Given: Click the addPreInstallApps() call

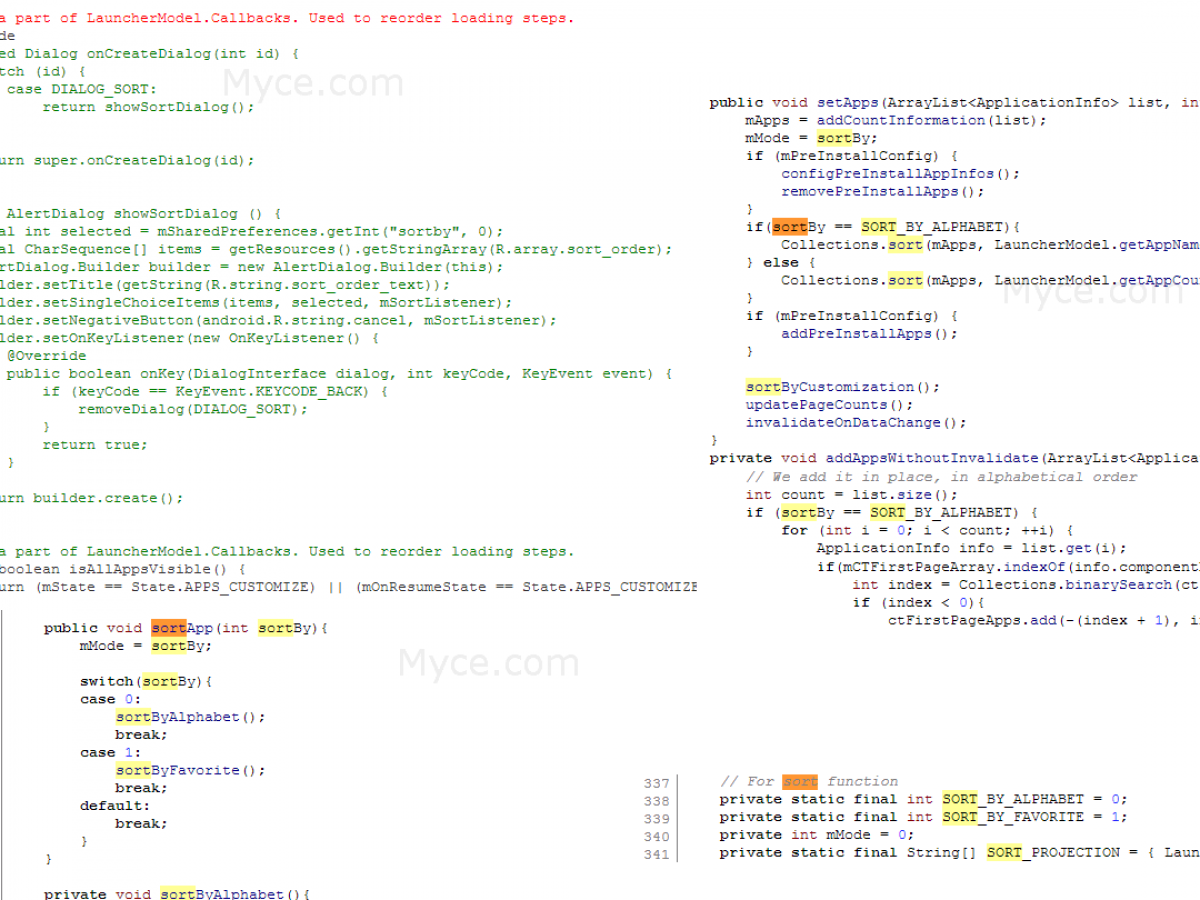Looking at the screenshot, I should point(869,334).
